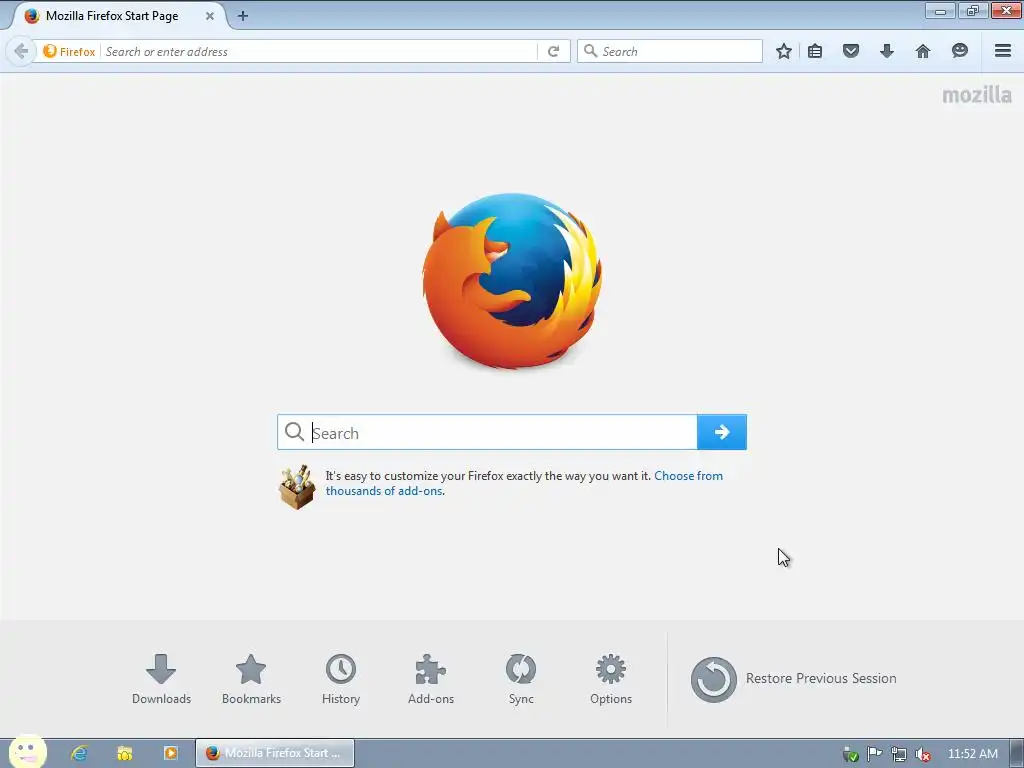Go to Home page icon
The height and width of the screenshot is (768, 1024).
[922, 51]
